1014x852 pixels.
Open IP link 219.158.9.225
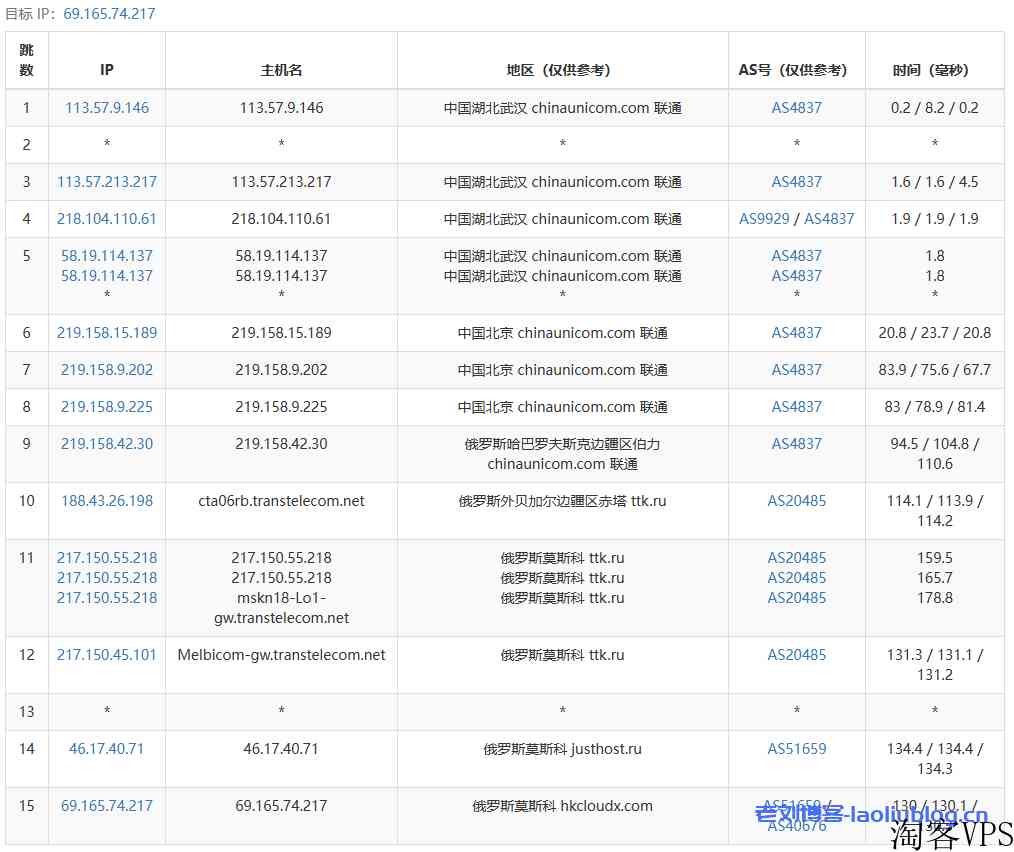pos(107,406)
